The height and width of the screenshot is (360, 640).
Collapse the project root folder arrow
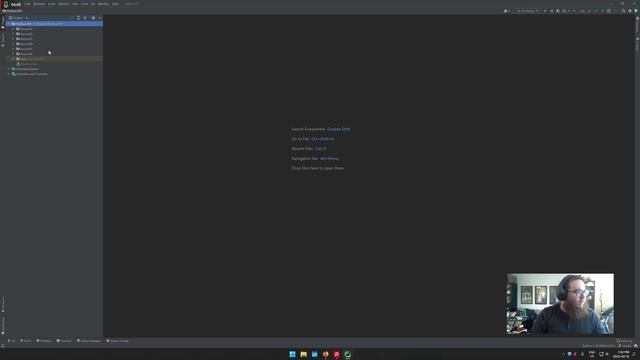coord(9,24)
